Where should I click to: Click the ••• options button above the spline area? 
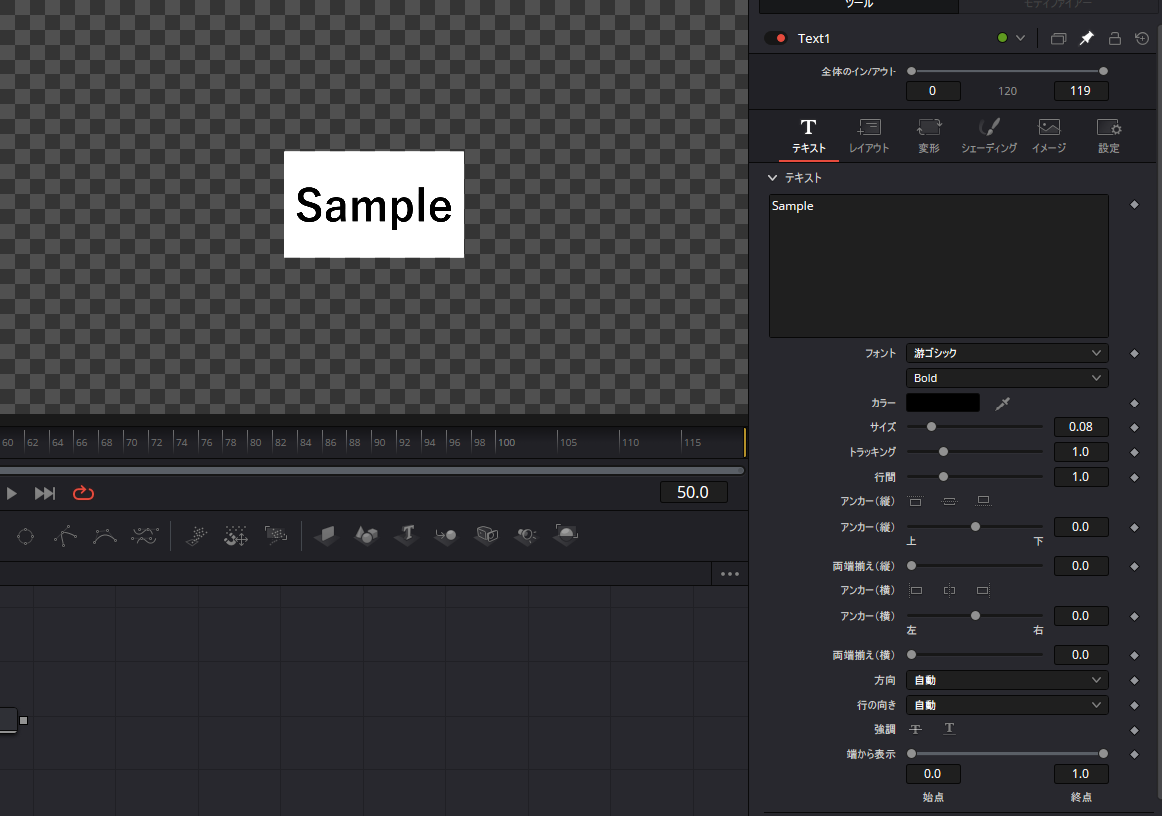(x=729, y=573)
